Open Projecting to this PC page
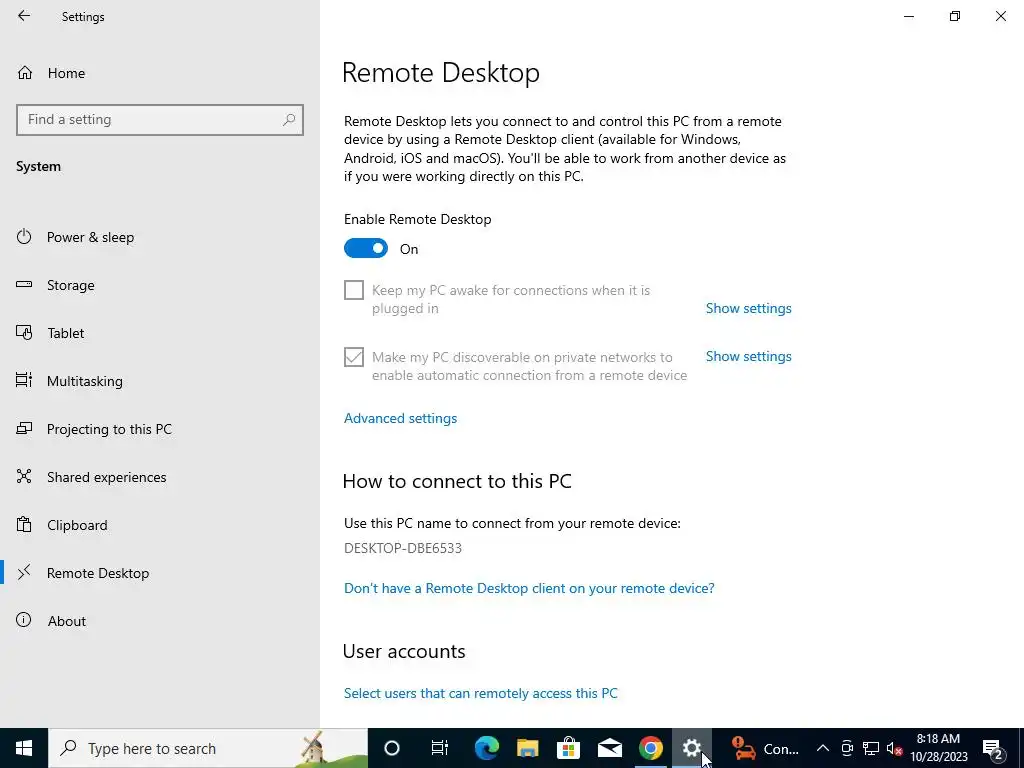Screen dimensions: 1024x768 [x=109, y=429]
